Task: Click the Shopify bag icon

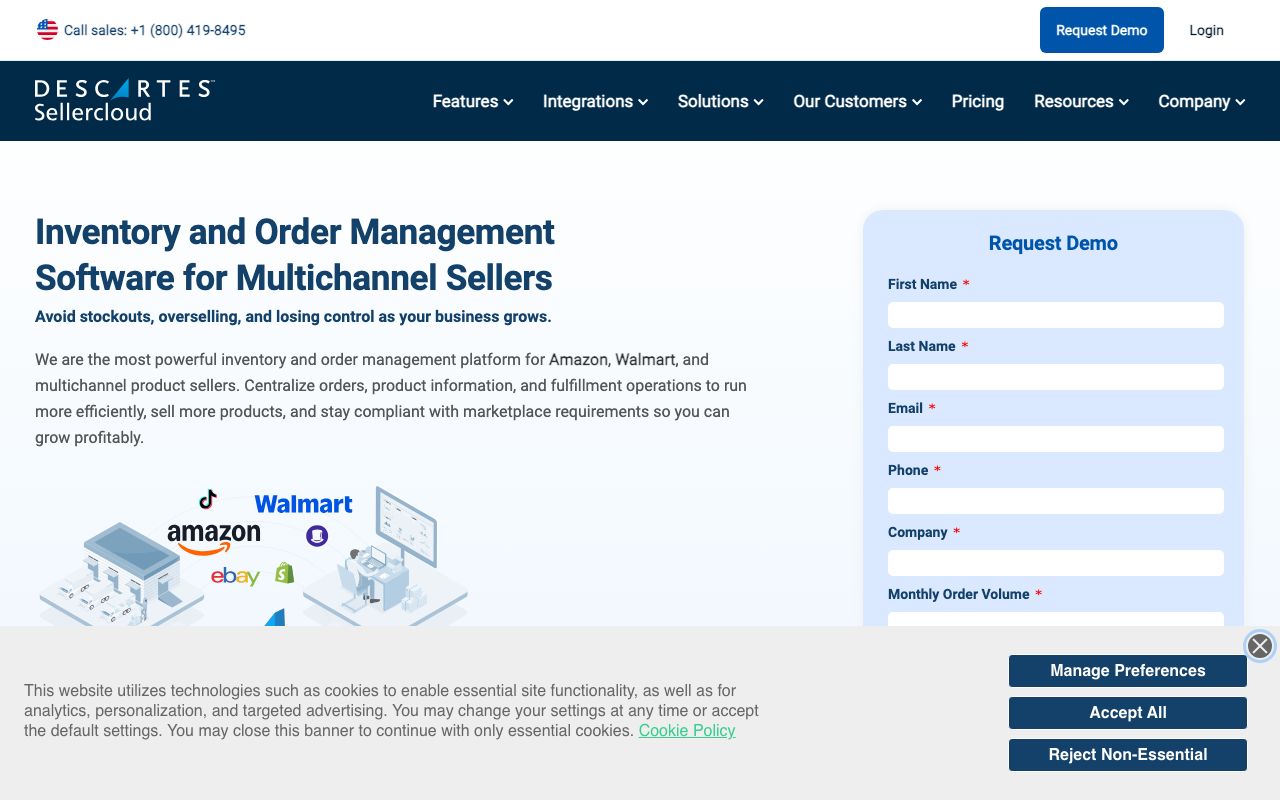Action: pos(285,573)
